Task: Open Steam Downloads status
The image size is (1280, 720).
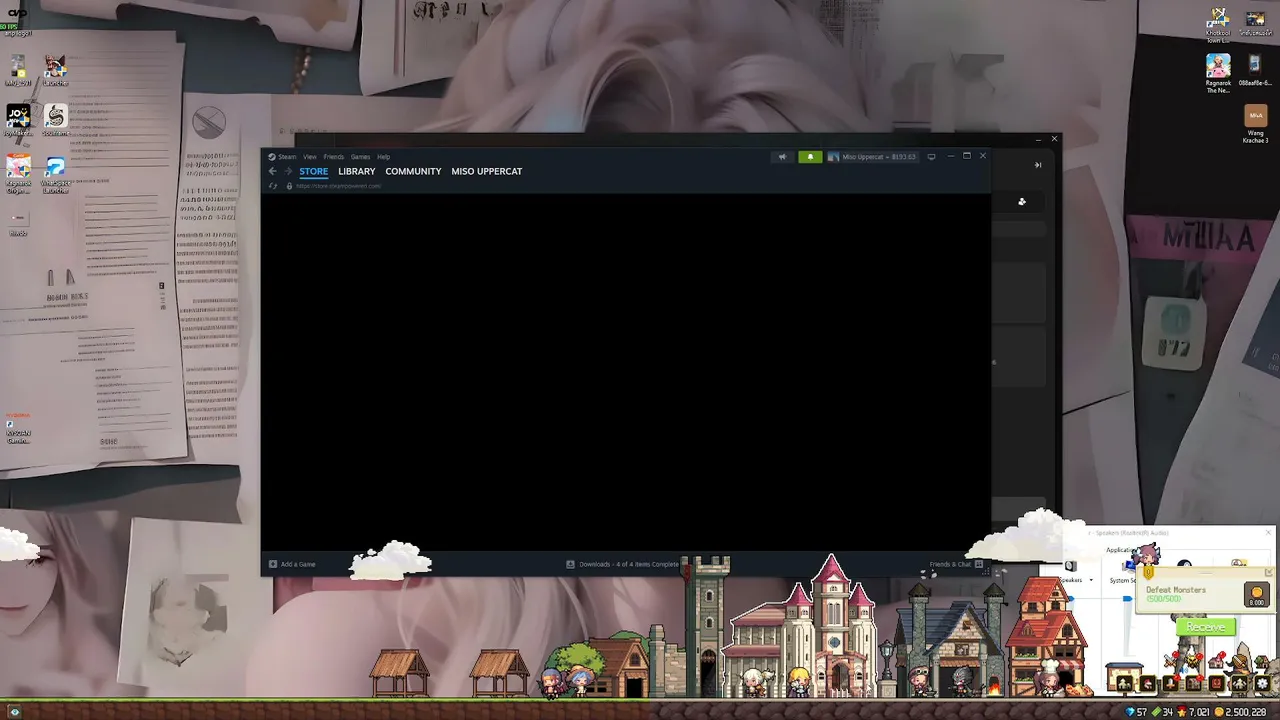Action: pos(623,564)
